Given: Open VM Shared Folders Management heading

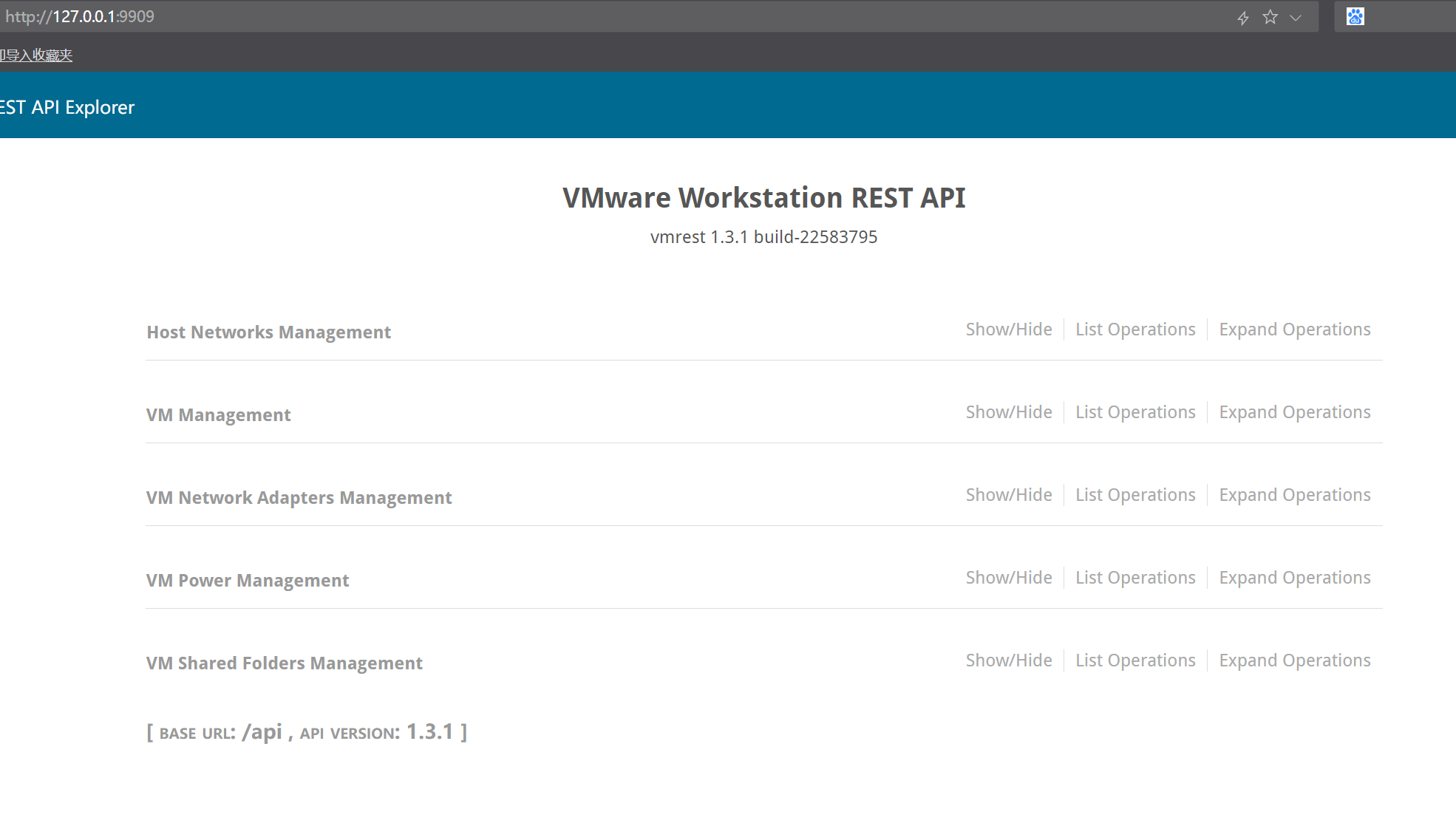Looking at the screenshot, I should (x=285, y=663).
